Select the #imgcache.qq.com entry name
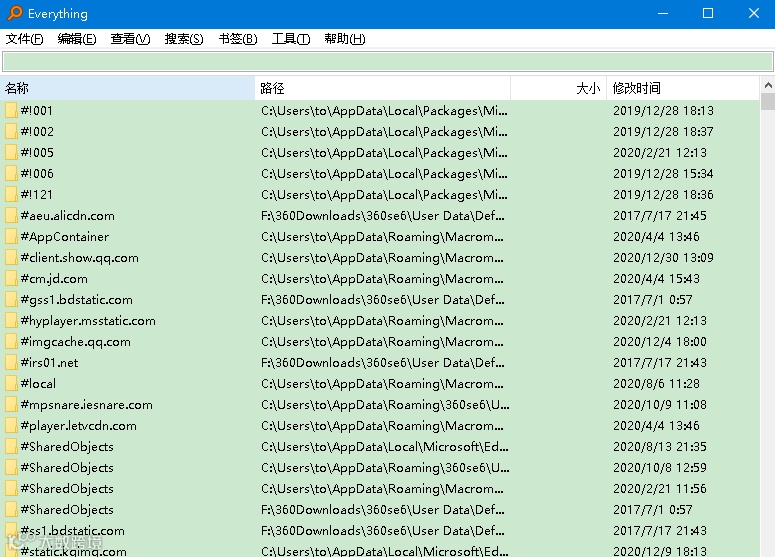Image resolution: width=775 pixels, height=557 pixels. point(76,342)
